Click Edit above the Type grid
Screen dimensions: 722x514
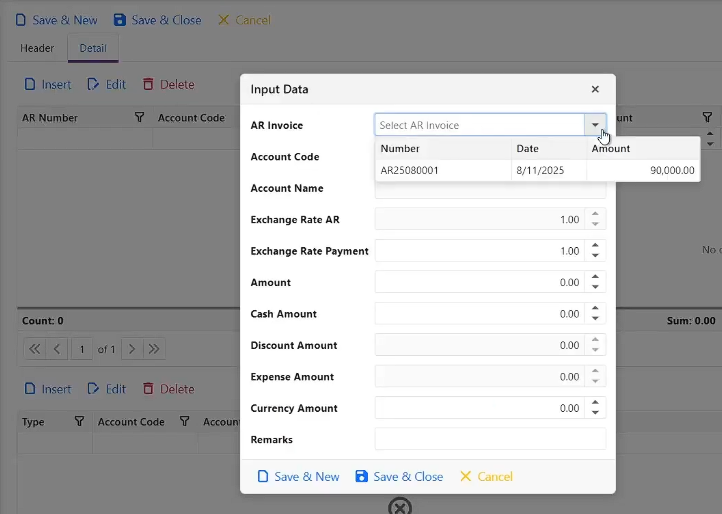(107, 389)
